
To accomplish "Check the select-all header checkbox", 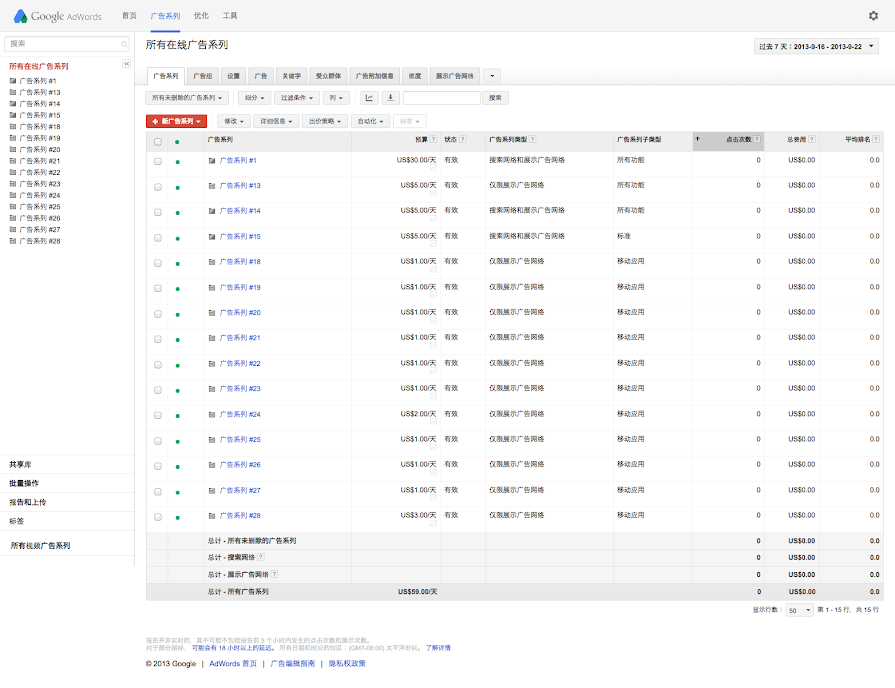I will (158, 141).
